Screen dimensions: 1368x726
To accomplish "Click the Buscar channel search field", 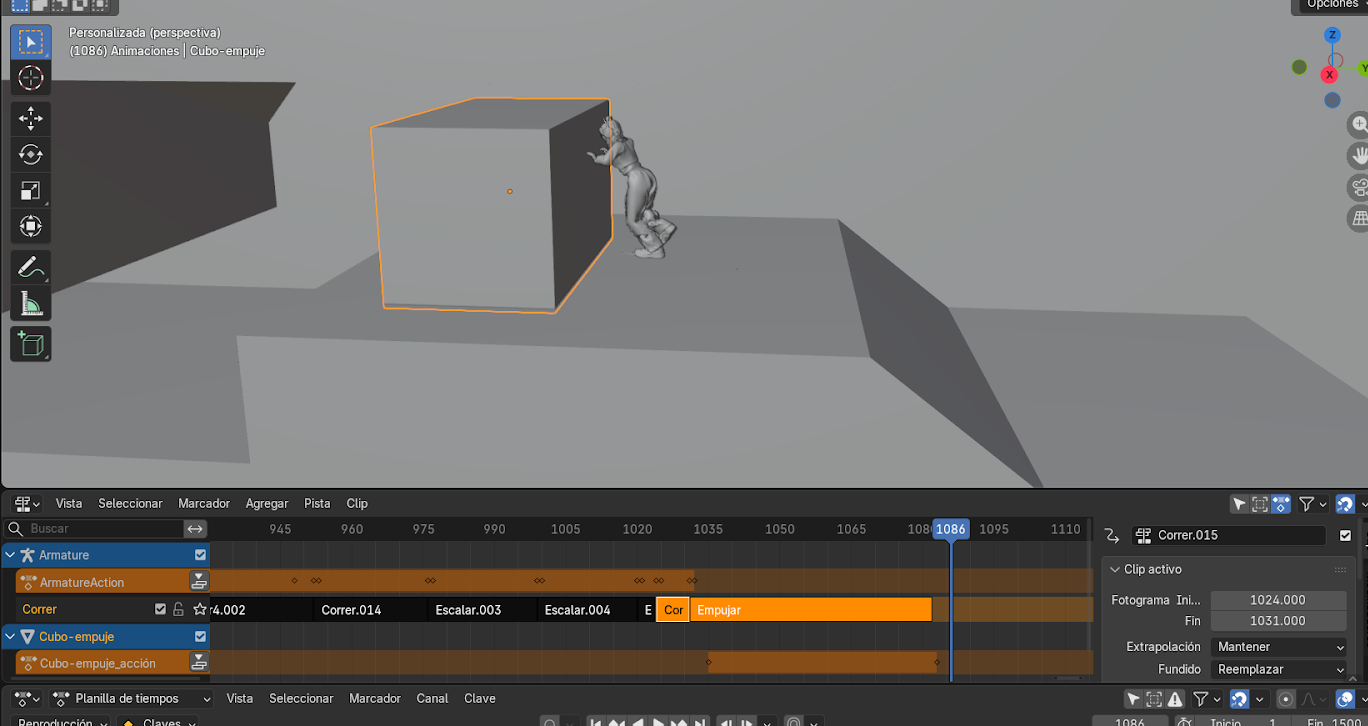I will 100,528.
